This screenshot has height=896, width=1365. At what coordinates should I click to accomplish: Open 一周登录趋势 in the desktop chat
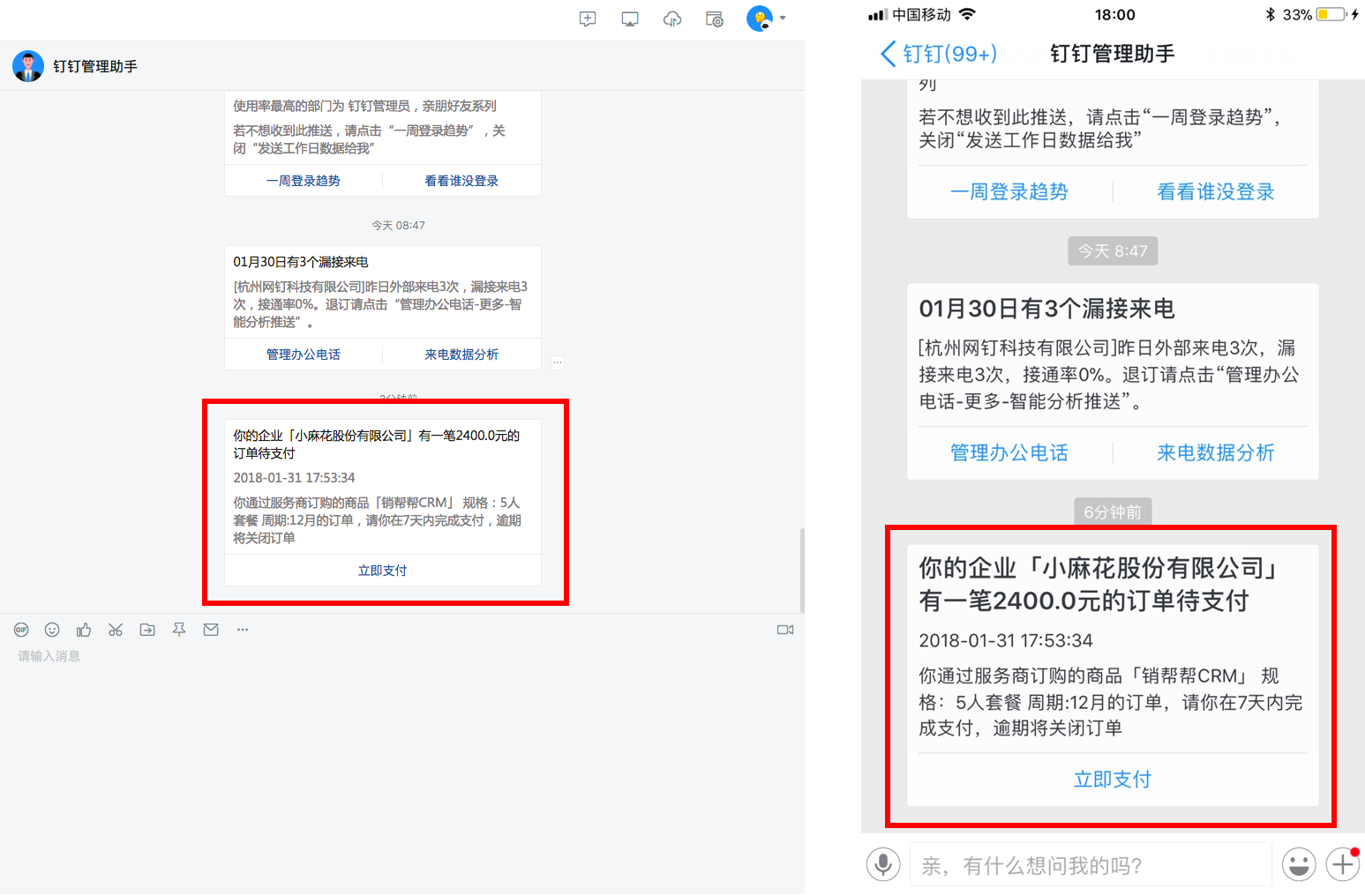[x=304, y=181]
